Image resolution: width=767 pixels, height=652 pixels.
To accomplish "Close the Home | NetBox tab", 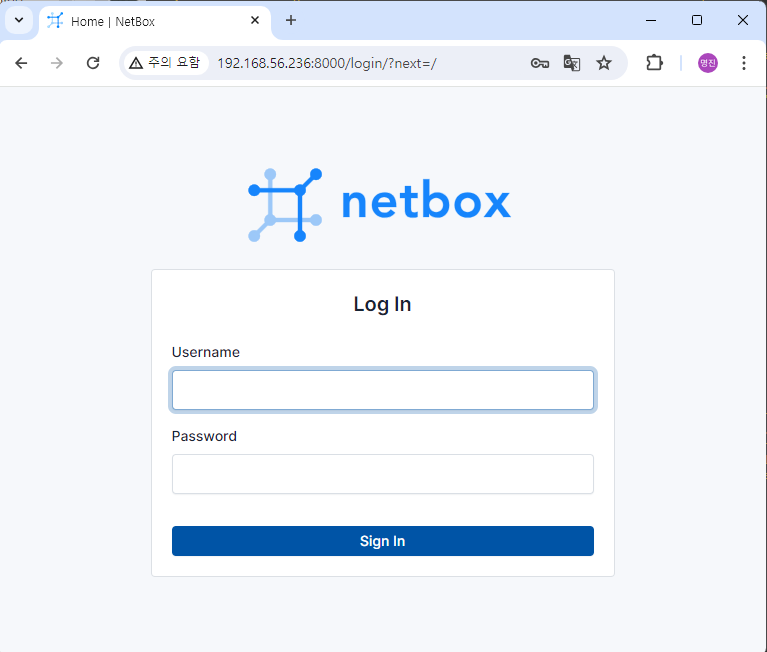I will (255, 21).
